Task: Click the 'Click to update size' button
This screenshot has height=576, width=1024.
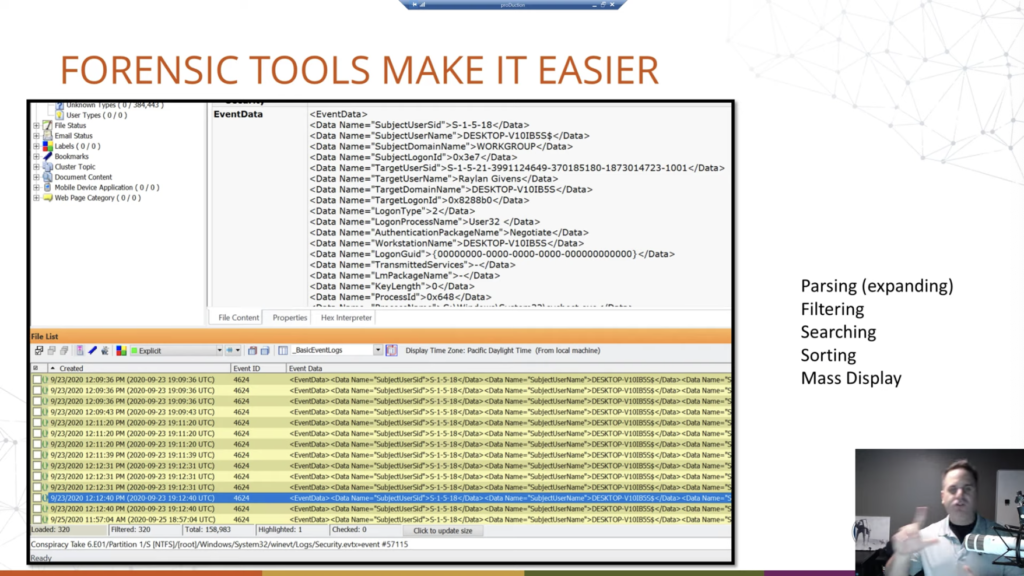Action: coord(443,531)
